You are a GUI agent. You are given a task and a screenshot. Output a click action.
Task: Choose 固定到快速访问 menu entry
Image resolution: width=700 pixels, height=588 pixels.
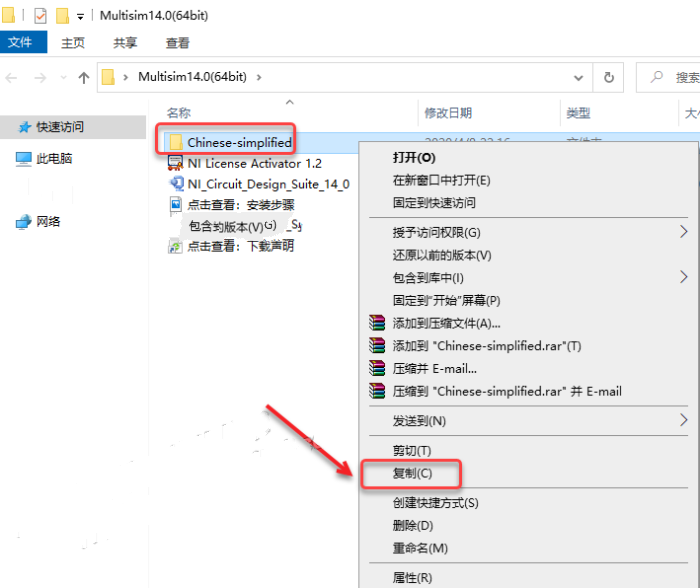(434, 203)
